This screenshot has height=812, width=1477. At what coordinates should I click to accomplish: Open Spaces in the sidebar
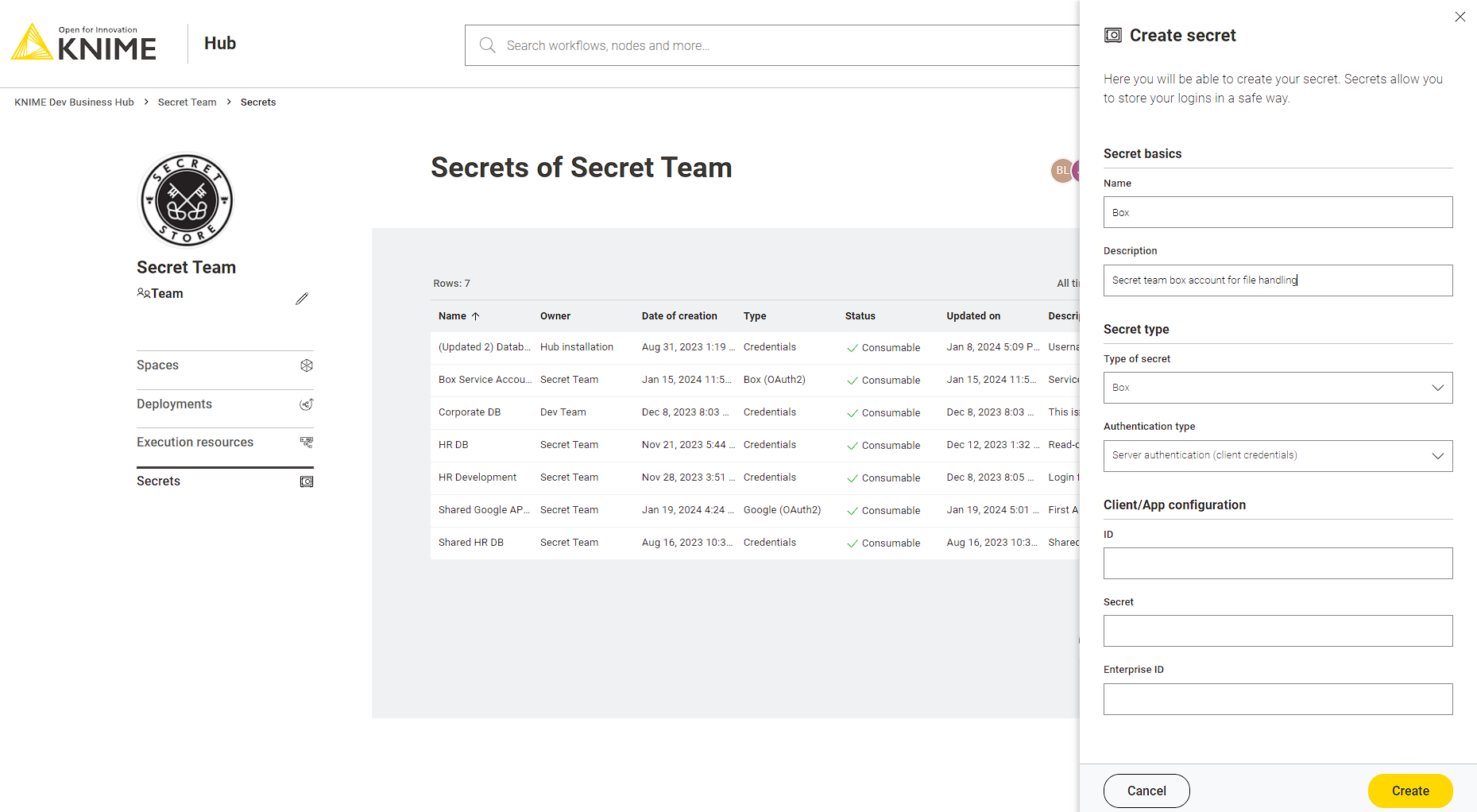click(x=225, y=365)
